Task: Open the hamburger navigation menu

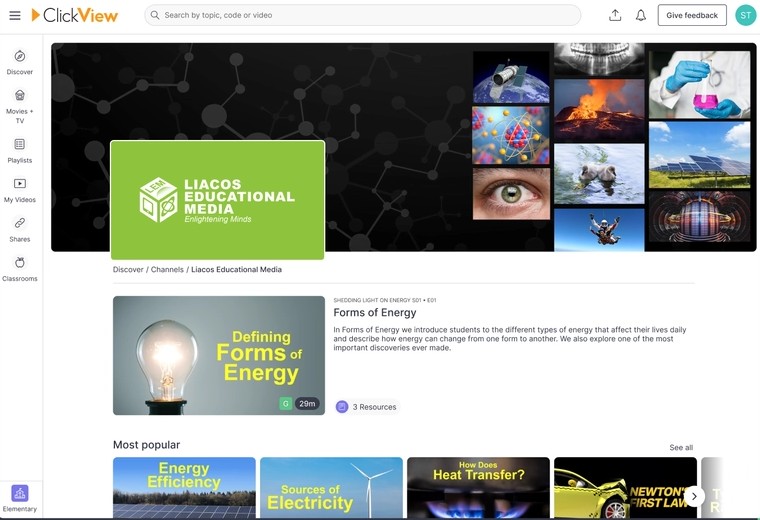Action: [15, 16]
